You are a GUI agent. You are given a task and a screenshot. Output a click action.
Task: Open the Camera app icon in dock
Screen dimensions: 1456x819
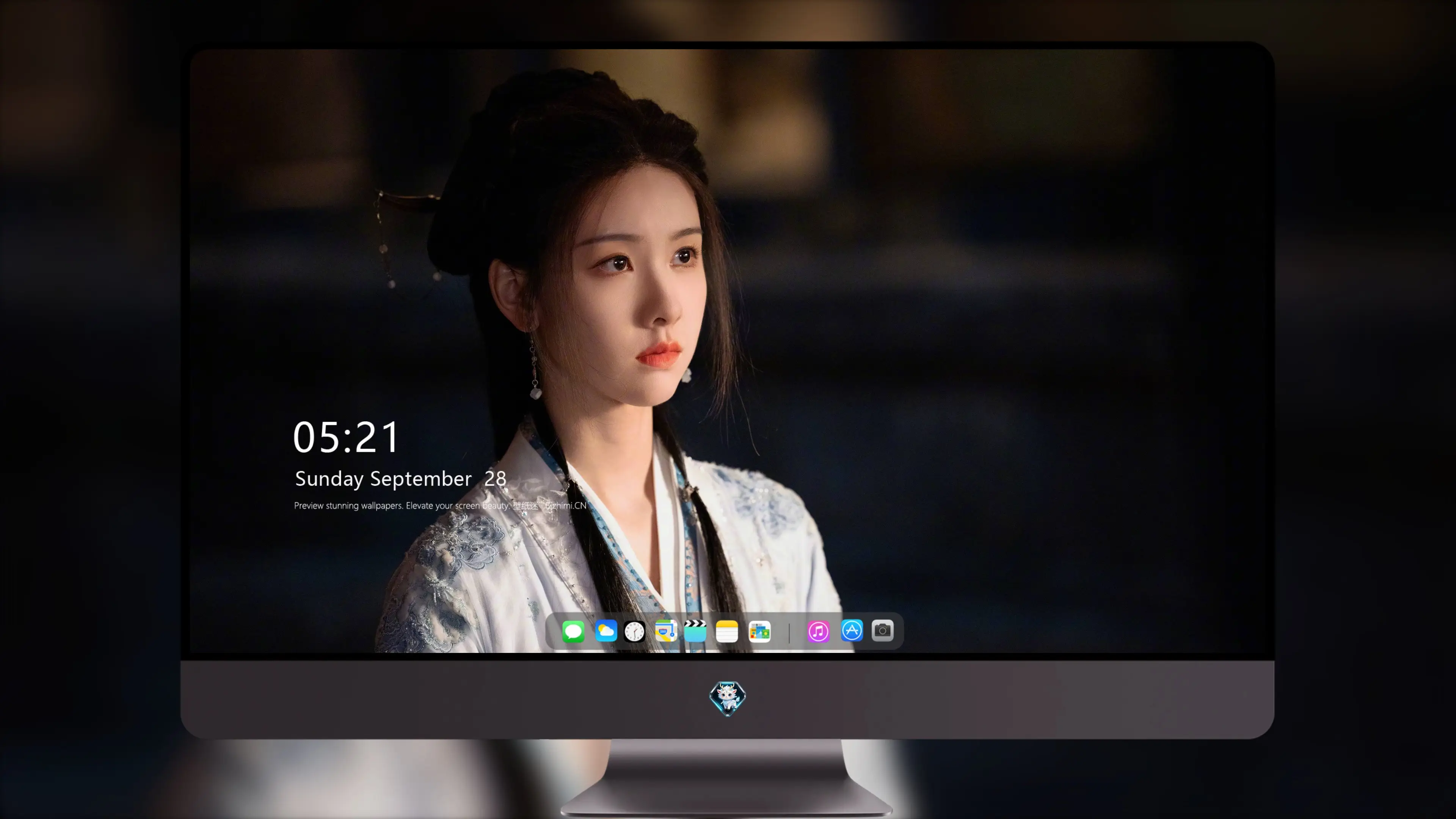(882, 631)
